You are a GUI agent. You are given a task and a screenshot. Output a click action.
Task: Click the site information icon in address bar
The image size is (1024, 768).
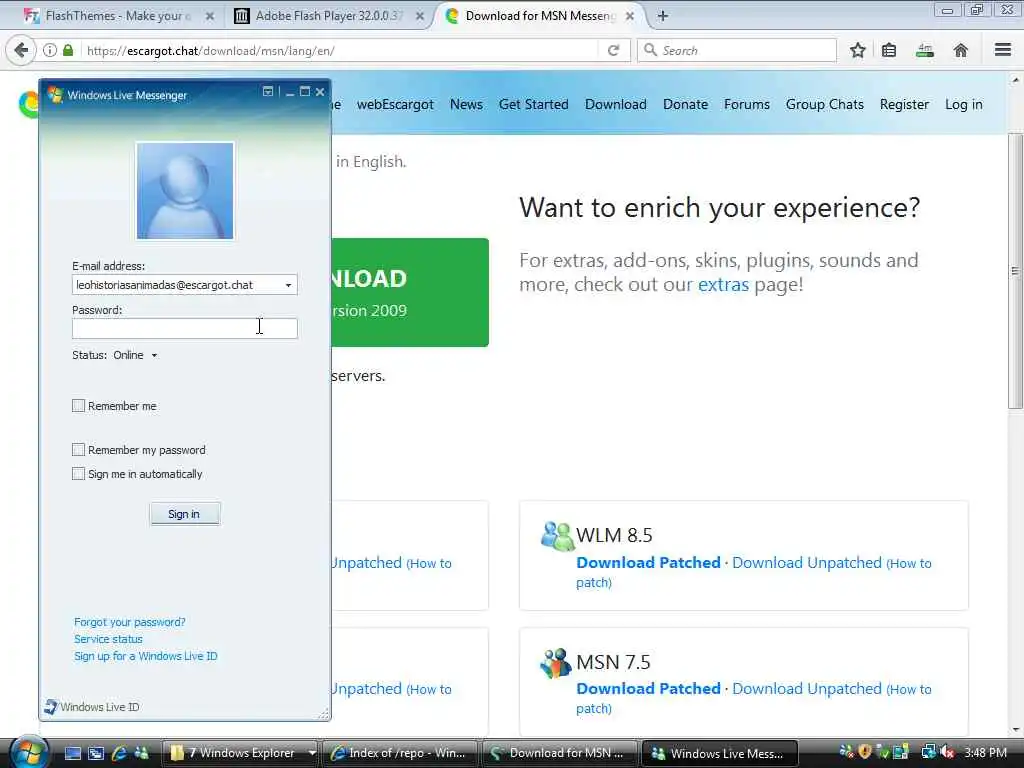click(x=50, y=50)
